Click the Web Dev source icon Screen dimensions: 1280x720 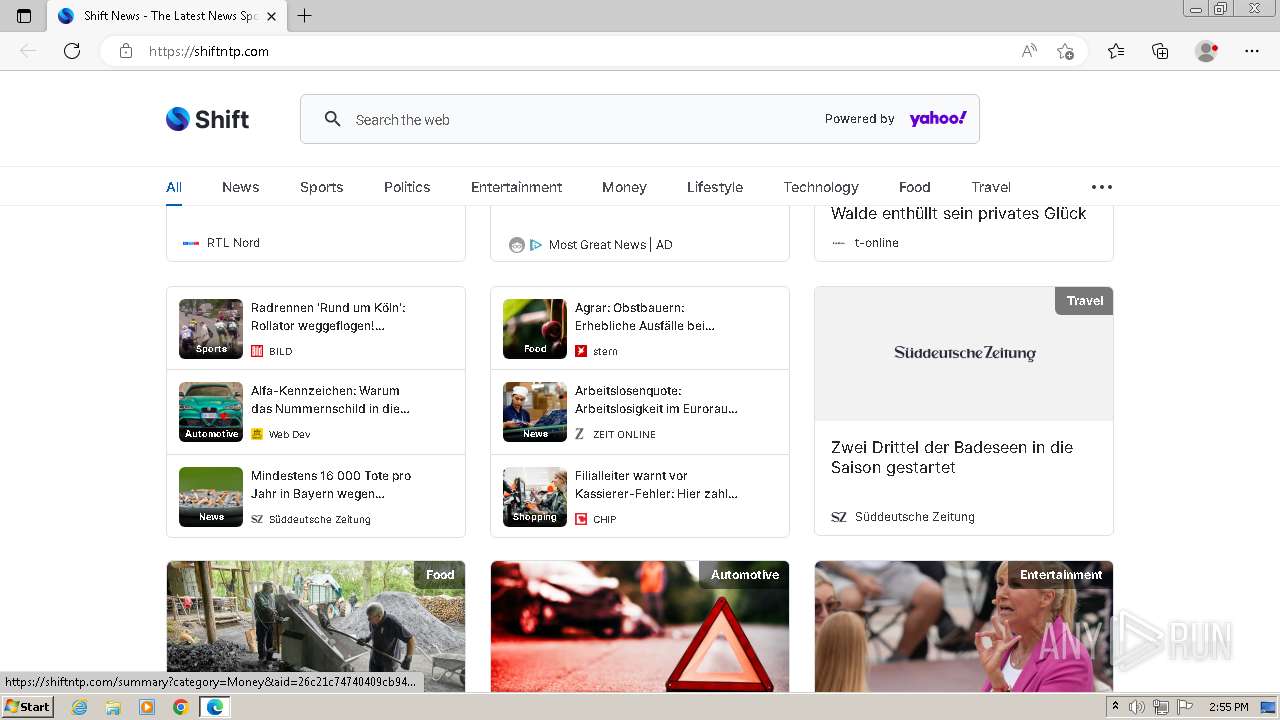[257, 434]
